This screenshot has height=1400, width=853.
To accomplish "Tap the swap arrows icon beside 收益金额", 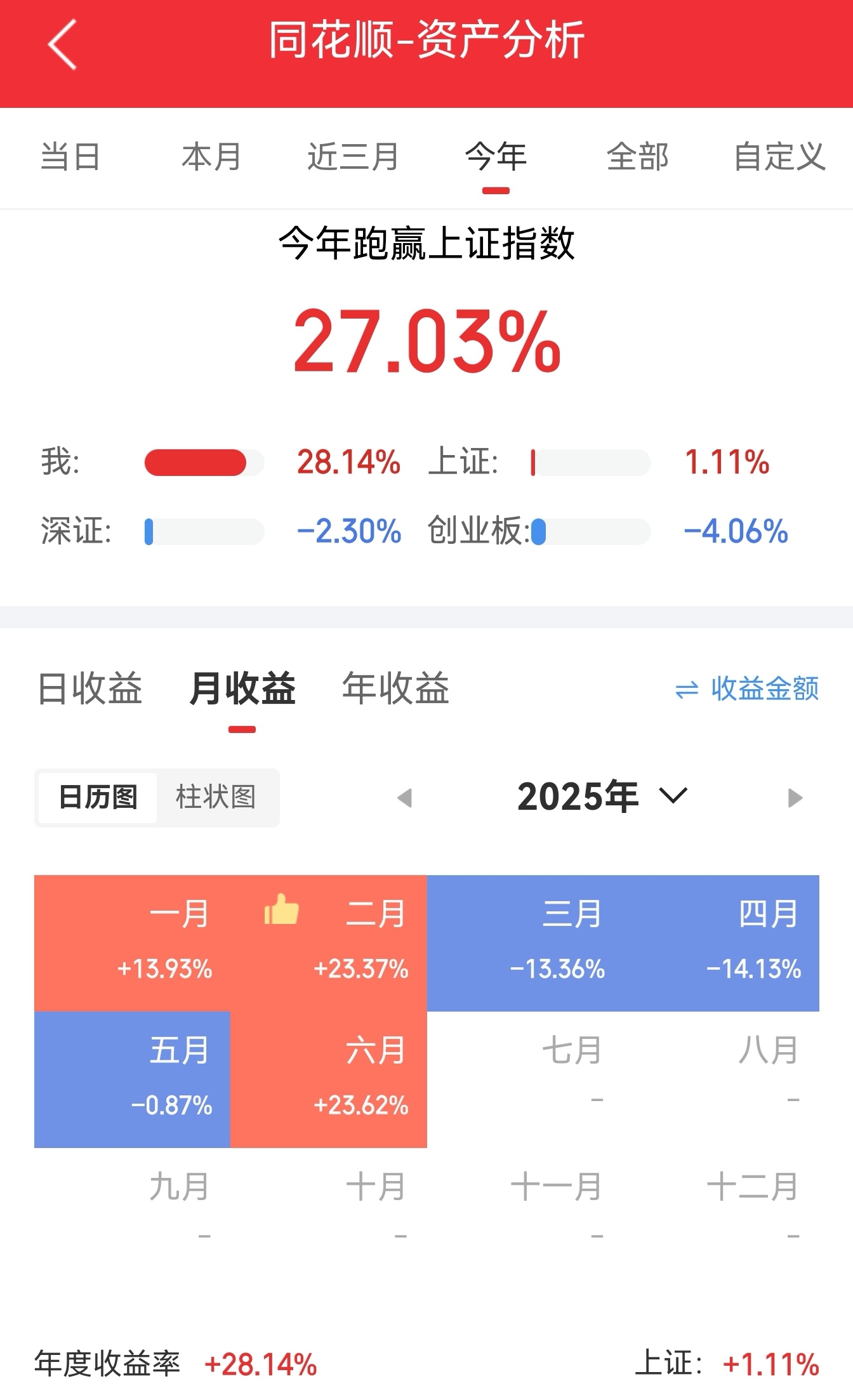I will click(687, 690).
